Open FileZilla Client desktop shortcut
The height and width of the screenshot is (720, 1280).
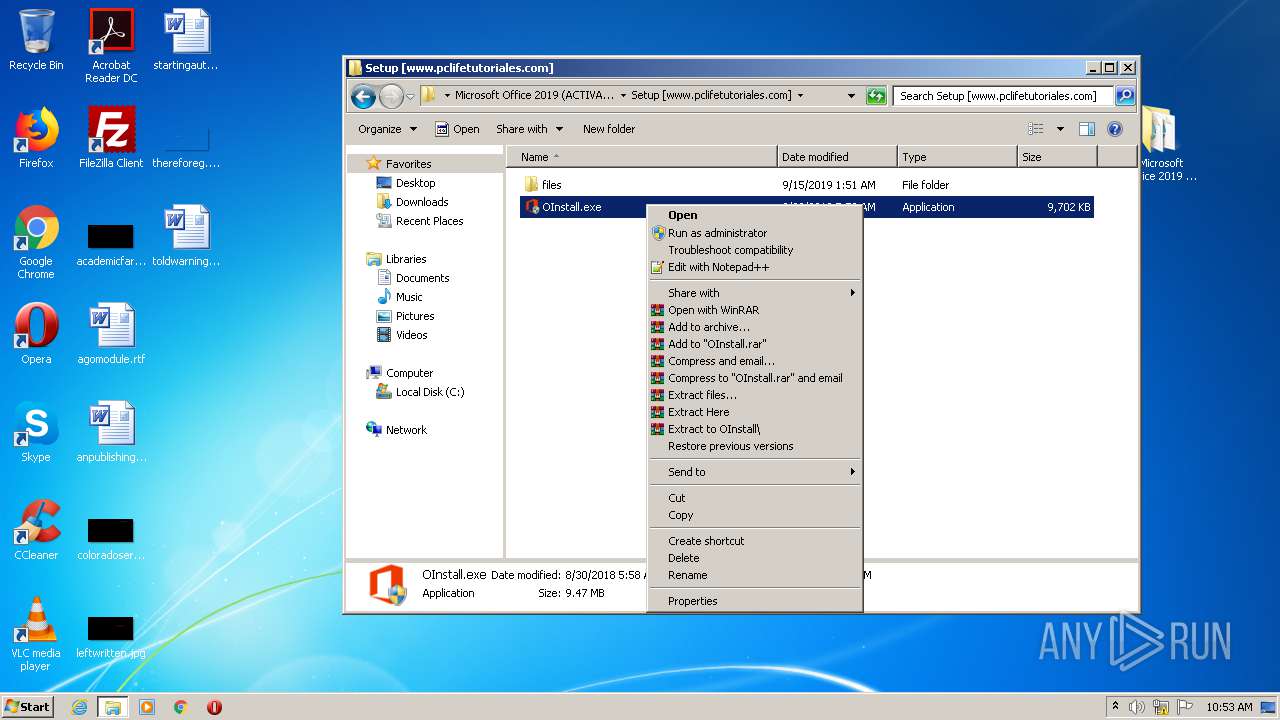coord(111,138)
